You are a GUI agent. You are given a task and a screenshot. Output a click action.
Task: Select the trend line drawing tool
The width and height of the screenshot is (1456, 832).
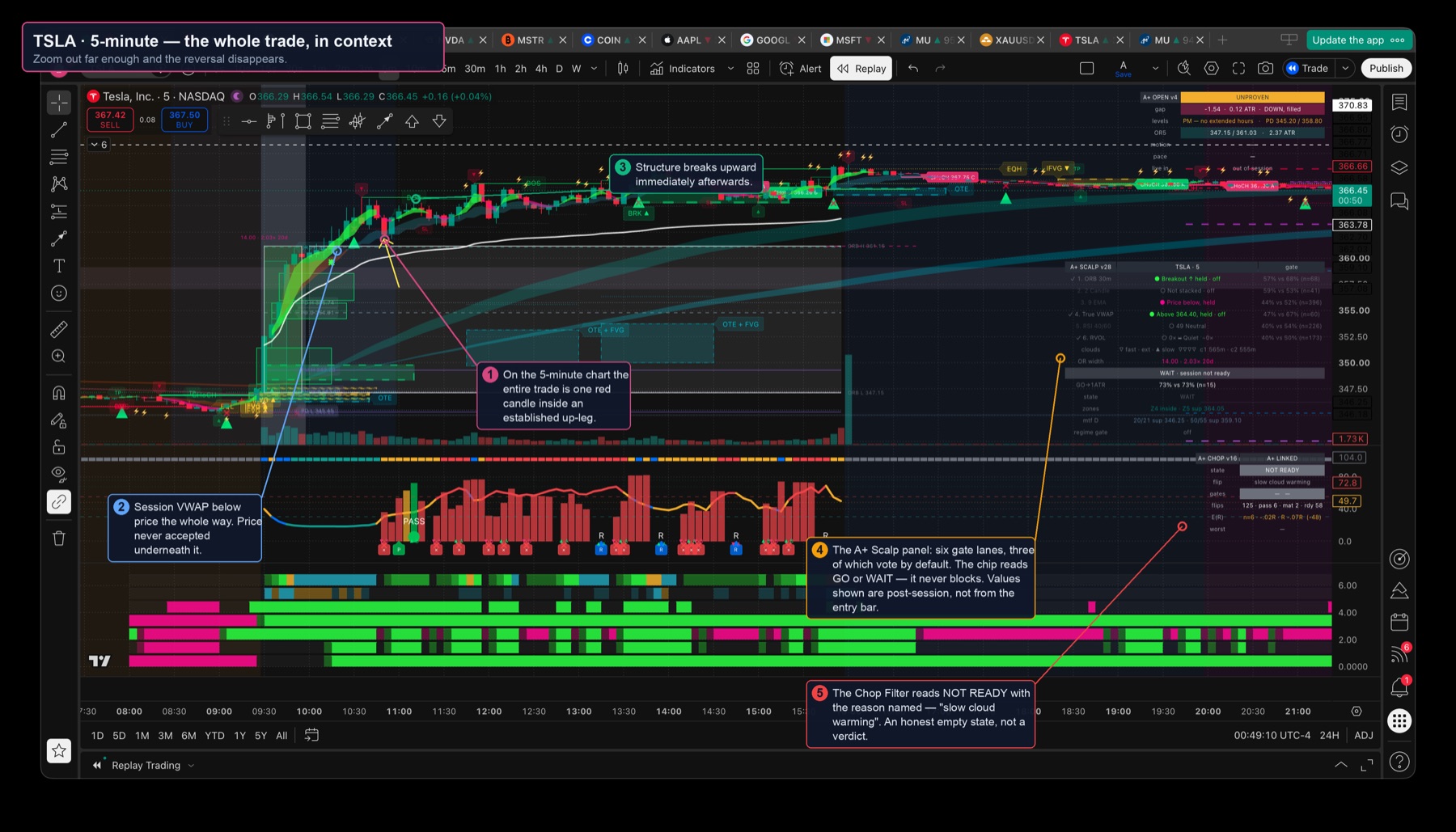coord(59,129)
